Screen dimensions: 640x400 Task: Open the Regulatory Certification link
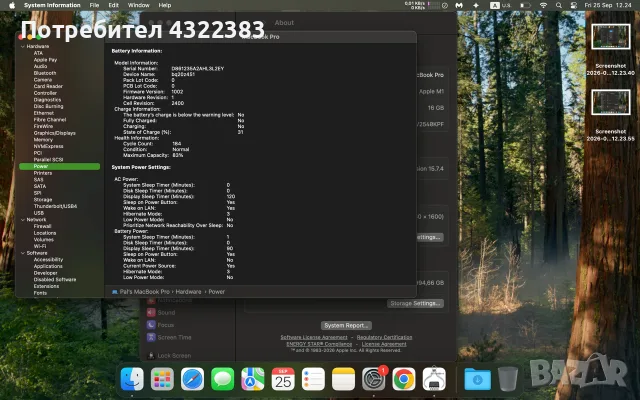pyautogui.click(x=384, y=337)
